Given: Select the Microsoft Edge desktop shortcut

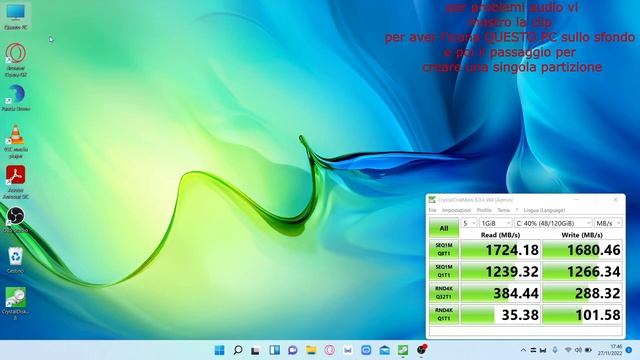Looking at the screenshot, I should [16, 98].
